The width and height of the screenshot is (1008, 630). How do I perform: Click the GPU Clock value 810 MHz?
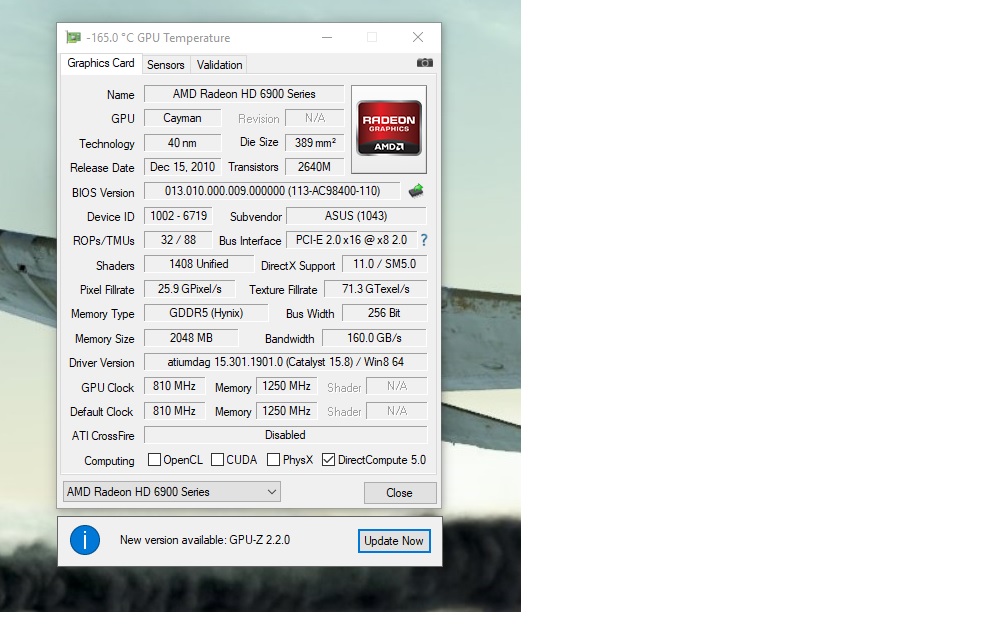pyautogui.click(x=174, y=386)
